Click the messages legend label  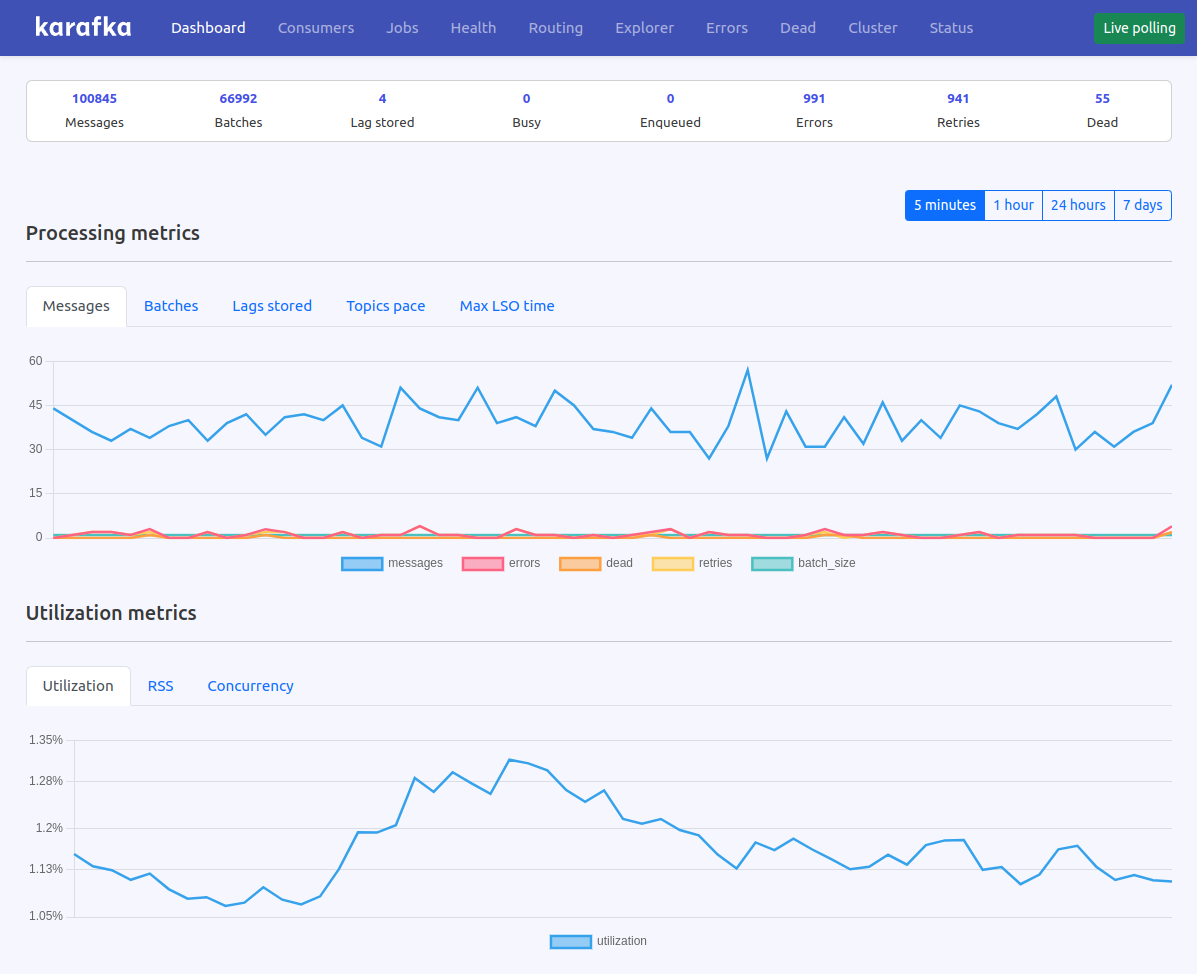[x=415, y=563]
